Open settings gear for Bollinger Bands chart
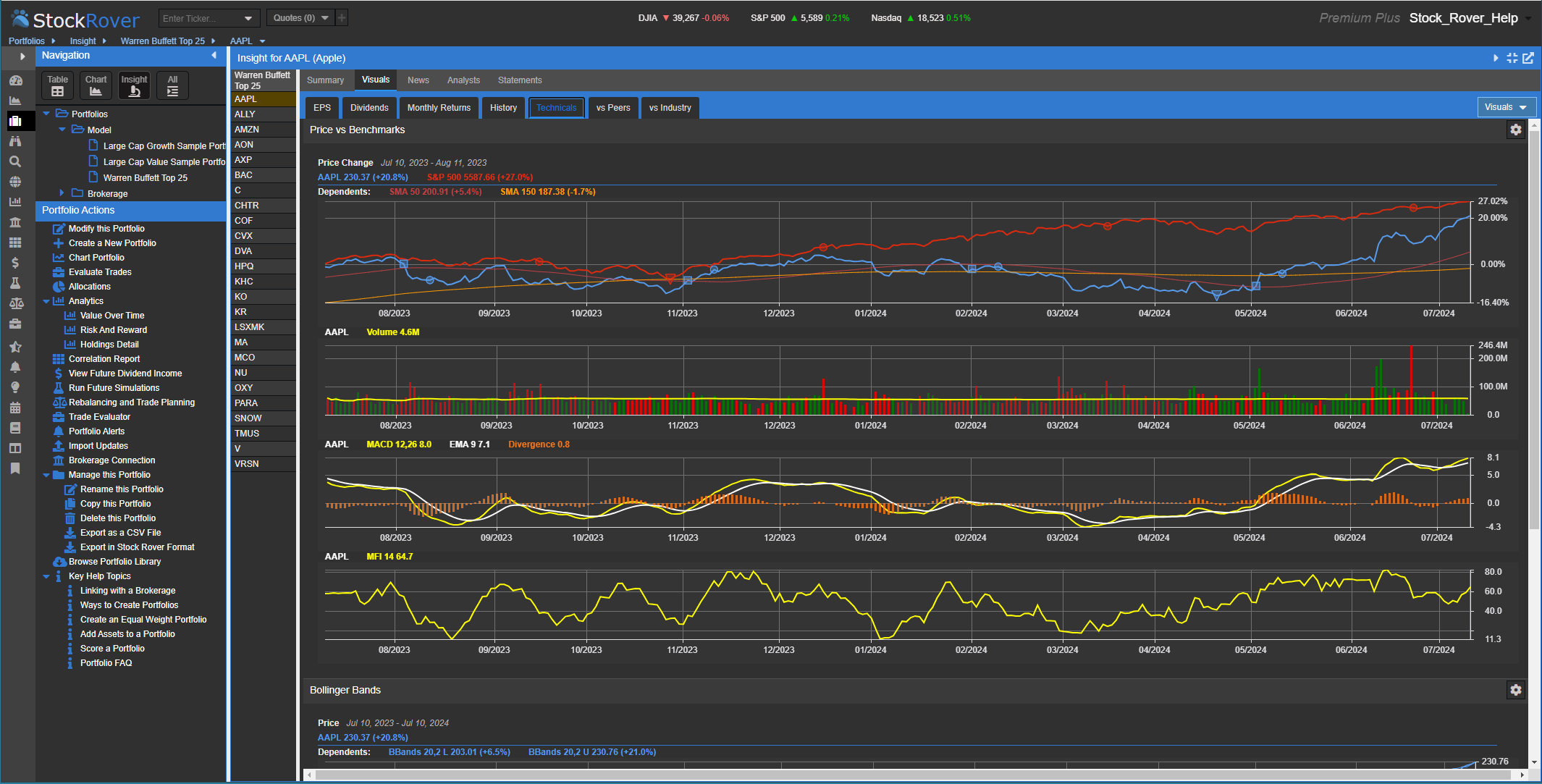 tap(1516, 690)
